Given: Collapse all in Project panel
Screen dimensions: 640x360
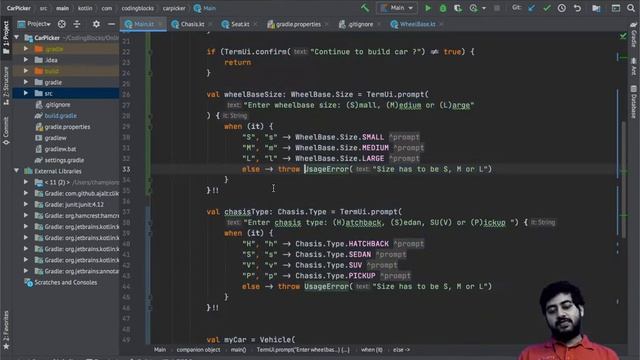Looking at the screenshot, I should click(x=77, y=24).
